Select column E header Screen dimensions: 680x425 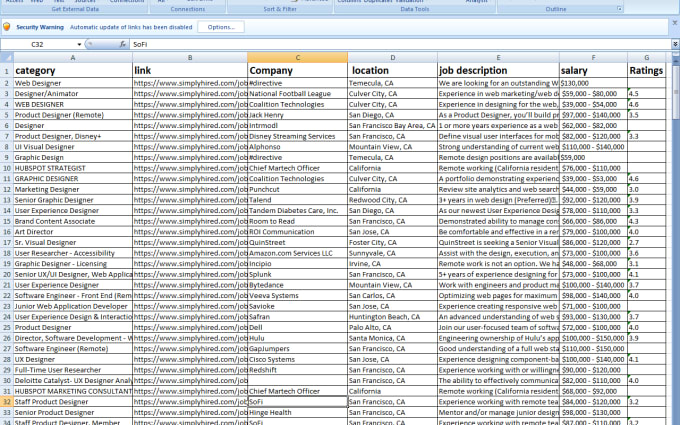(x=498, y=57)
